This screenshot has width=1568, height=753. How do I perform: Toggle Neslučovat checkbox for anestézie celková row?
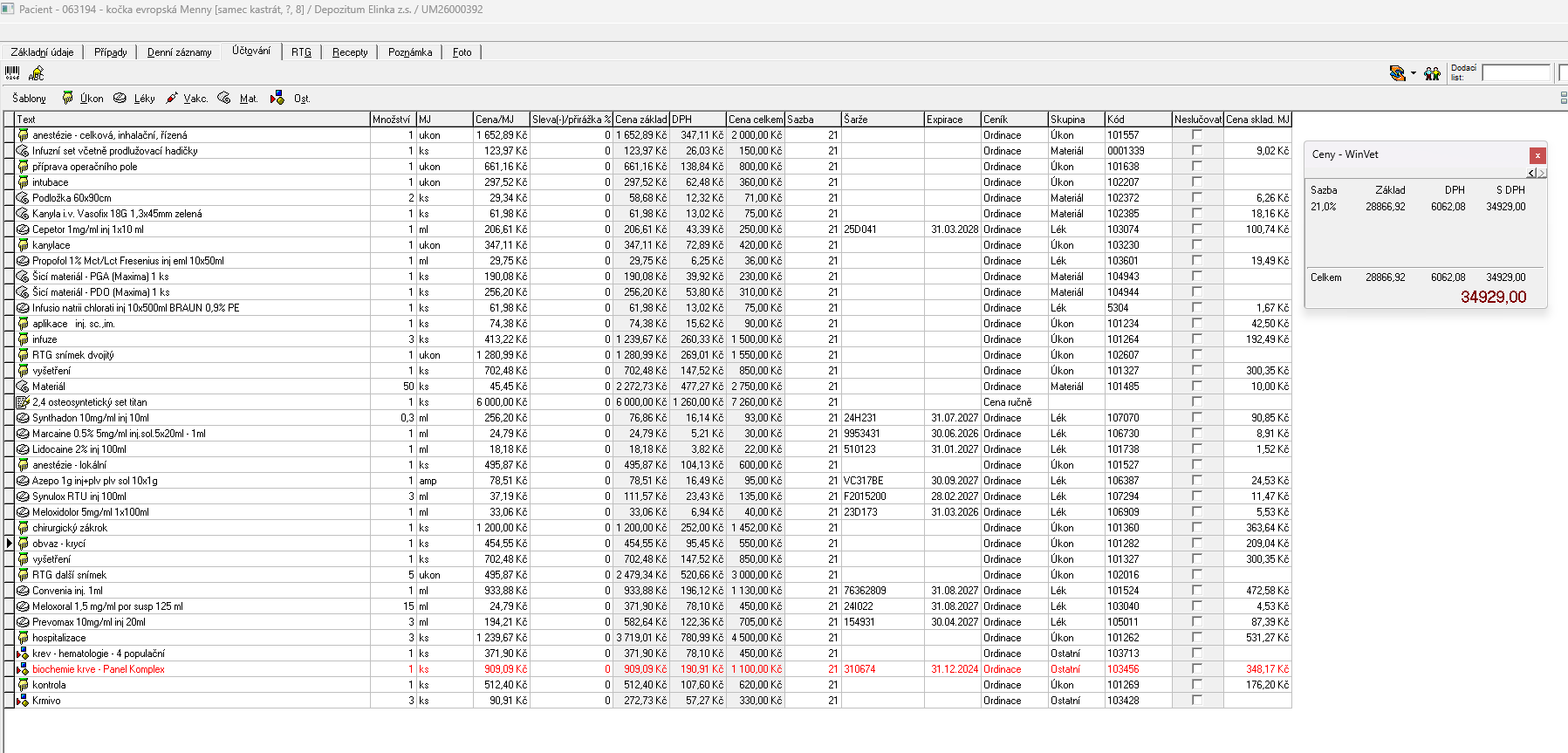[1196, 135]
